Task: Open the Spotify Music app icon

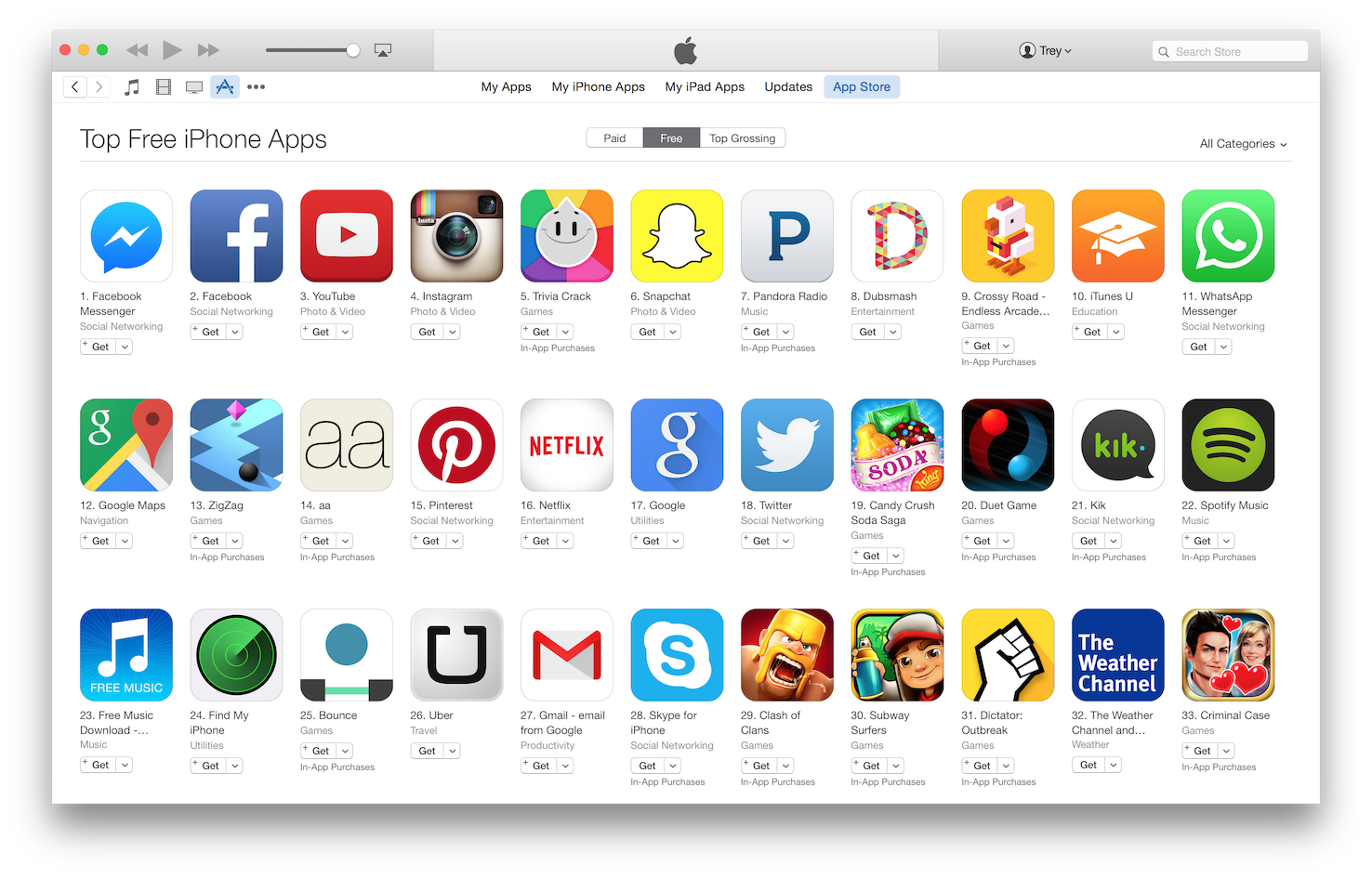Action: pyautogui.click(x=1228, y=445)
